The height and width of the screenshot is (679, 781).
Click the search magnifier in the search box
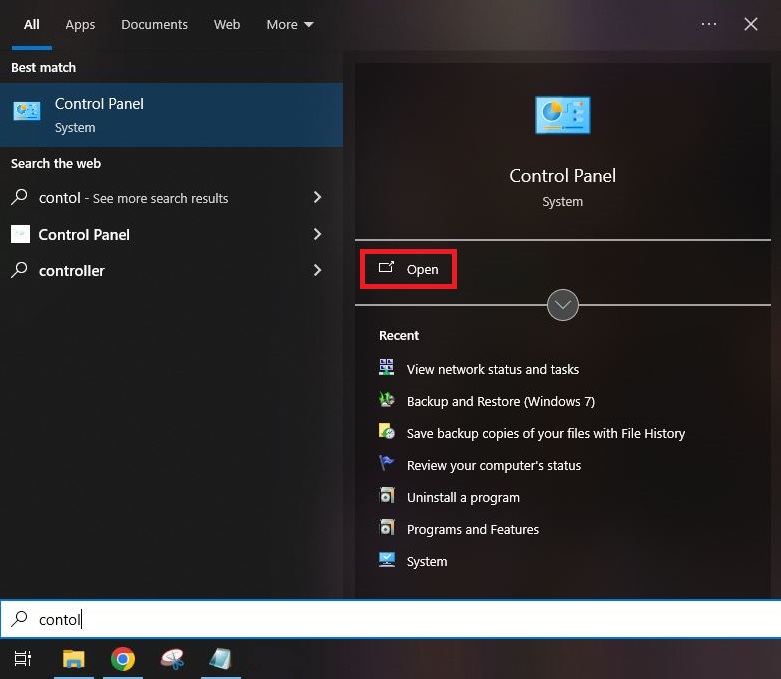point(19,619)
